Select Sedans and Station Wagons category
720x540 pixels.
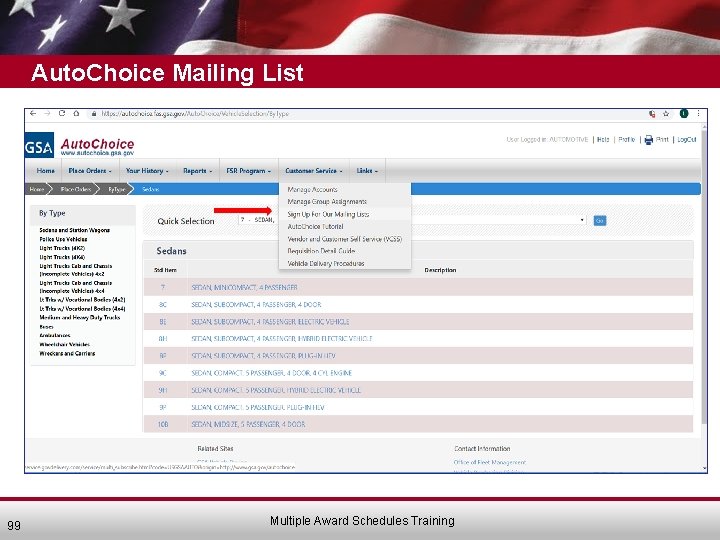(x=74, y=230)
